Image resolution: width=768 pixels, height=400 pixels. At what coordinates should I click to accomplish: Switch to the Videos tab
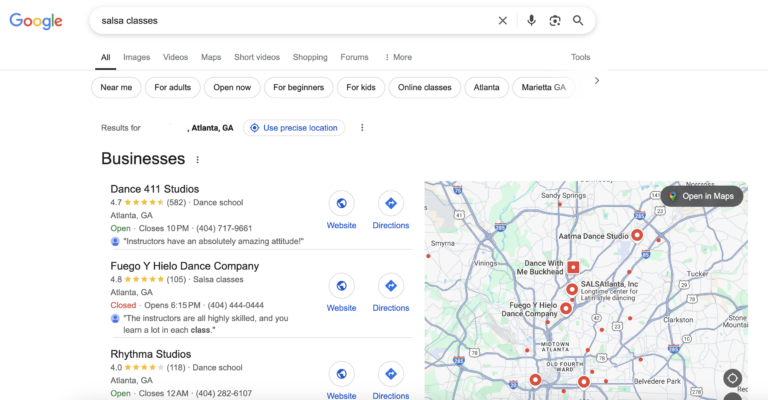pyautogui.click(x=175, y=57)
